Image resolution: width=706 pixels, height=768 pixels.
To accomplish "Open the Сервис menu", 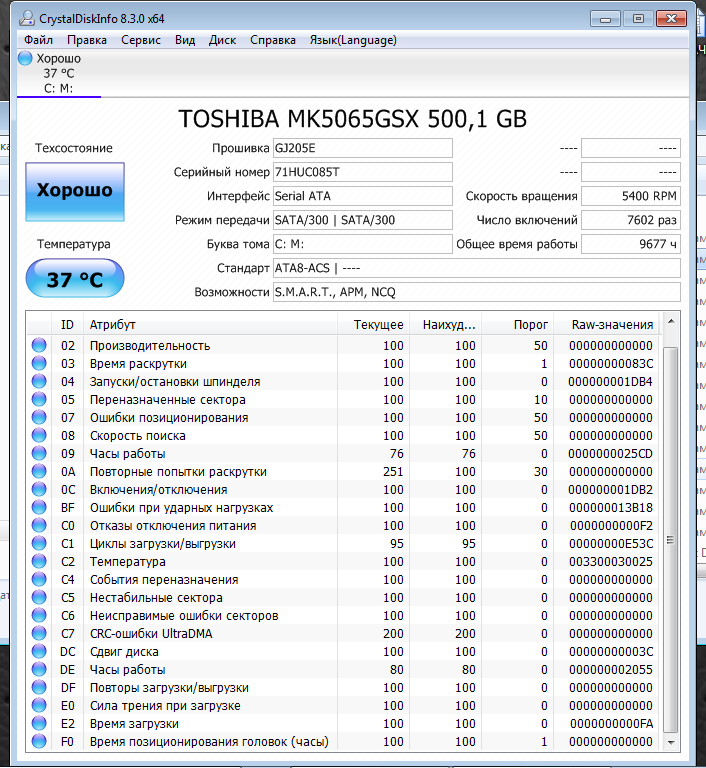I will (141, 40).
